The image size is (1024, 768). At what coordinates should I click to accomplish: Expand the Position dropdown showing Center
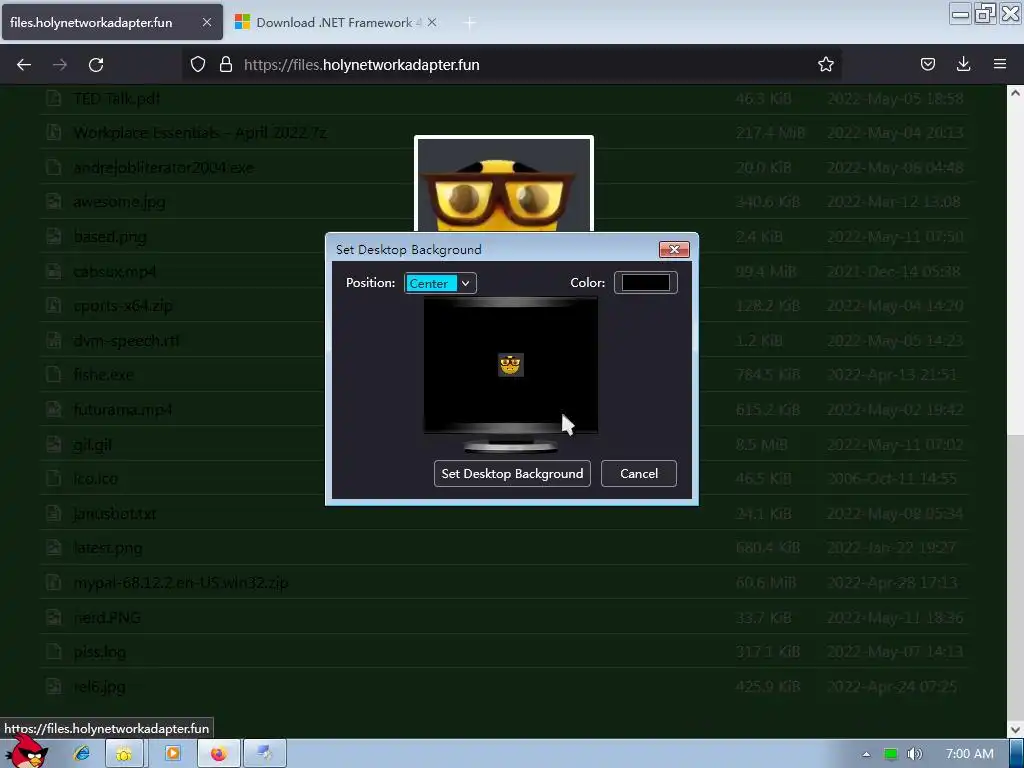point(440,283)
